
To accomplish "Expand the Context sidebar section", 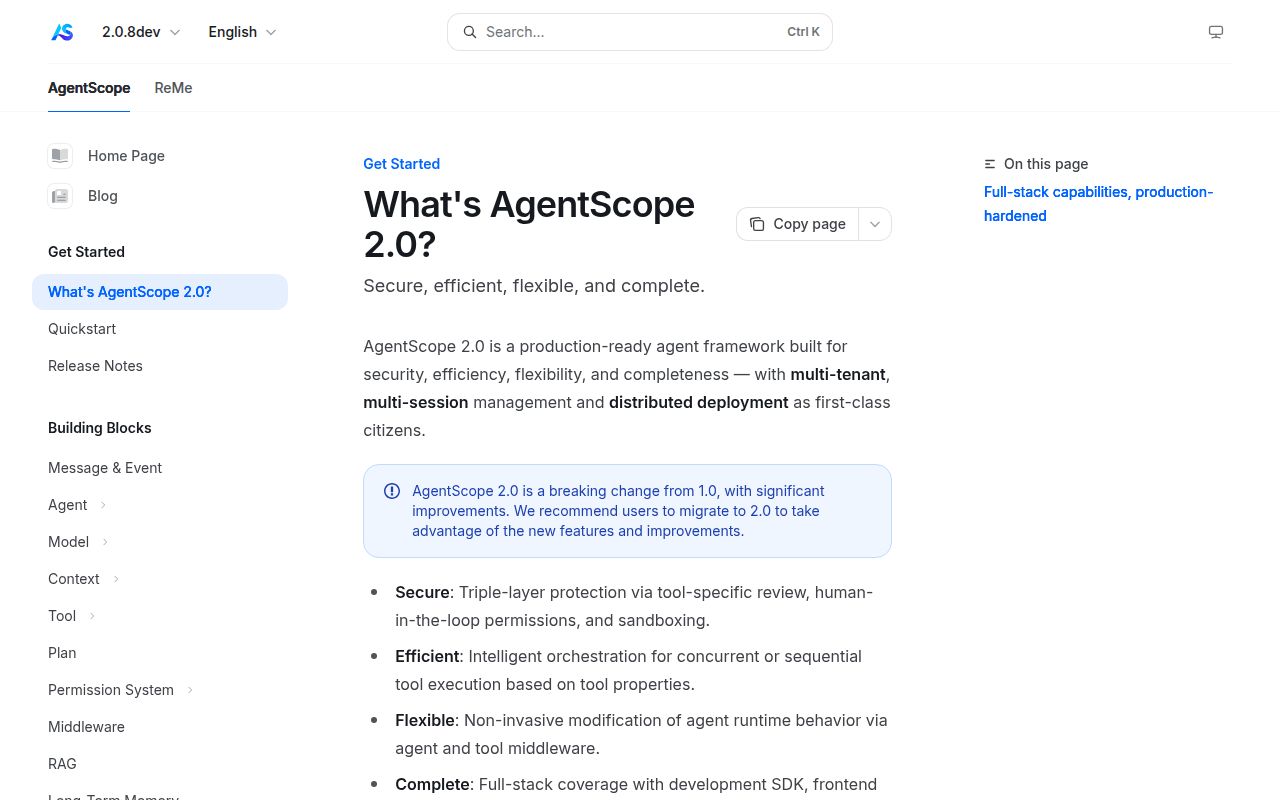I will tap(116, 579).
